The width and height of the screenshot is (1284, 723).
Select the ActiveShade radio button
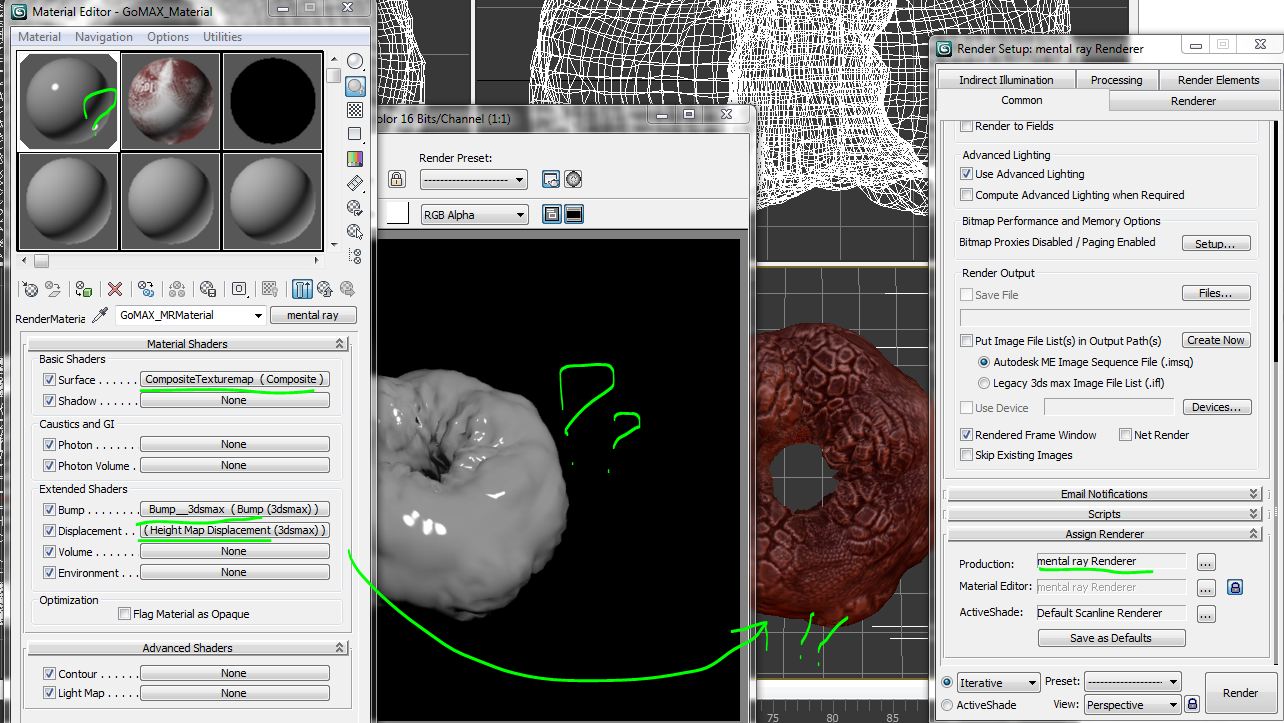point(947,705)
